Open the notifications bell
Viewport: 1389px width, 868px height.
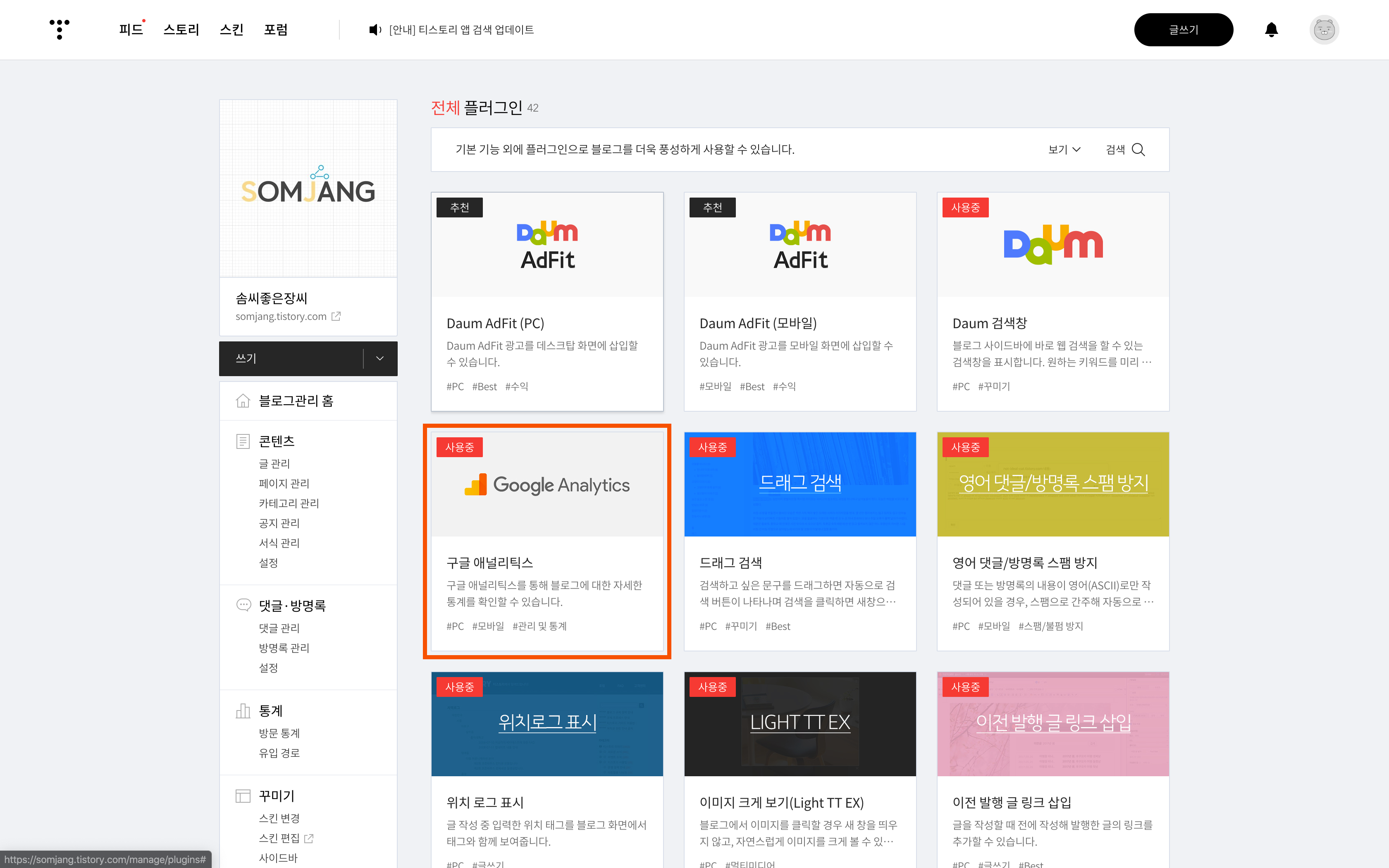1271,29
